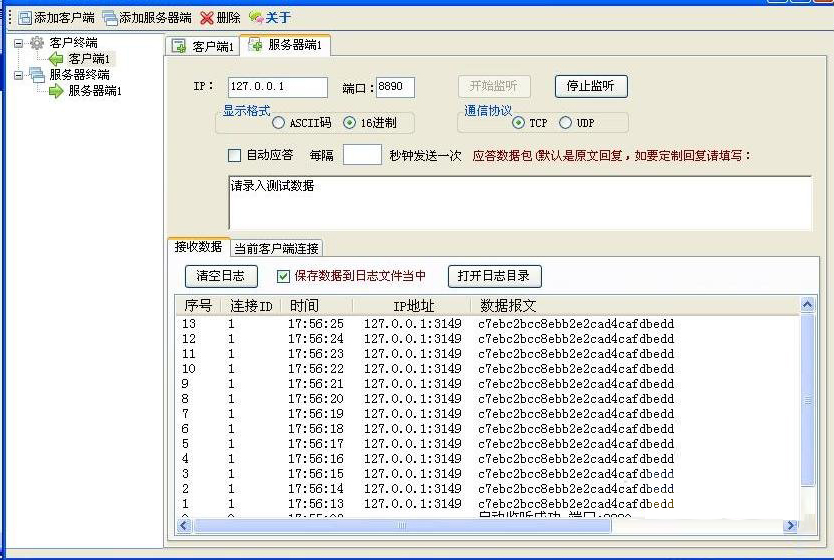Screen dimensions: 834x560
Task: Select the log row with time 17:56:18
Action: point(487,429)
